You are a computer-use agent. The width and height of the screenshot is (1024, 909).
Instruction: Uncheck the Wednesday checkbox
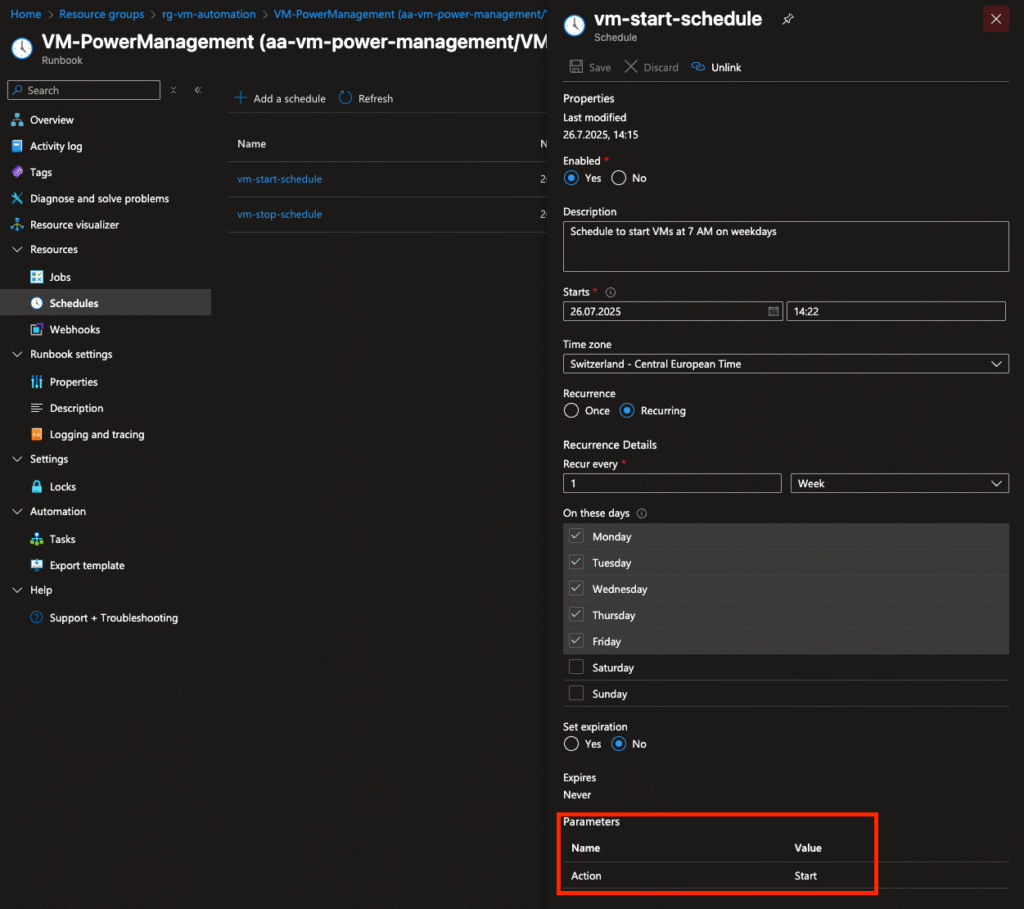[576, 588]
